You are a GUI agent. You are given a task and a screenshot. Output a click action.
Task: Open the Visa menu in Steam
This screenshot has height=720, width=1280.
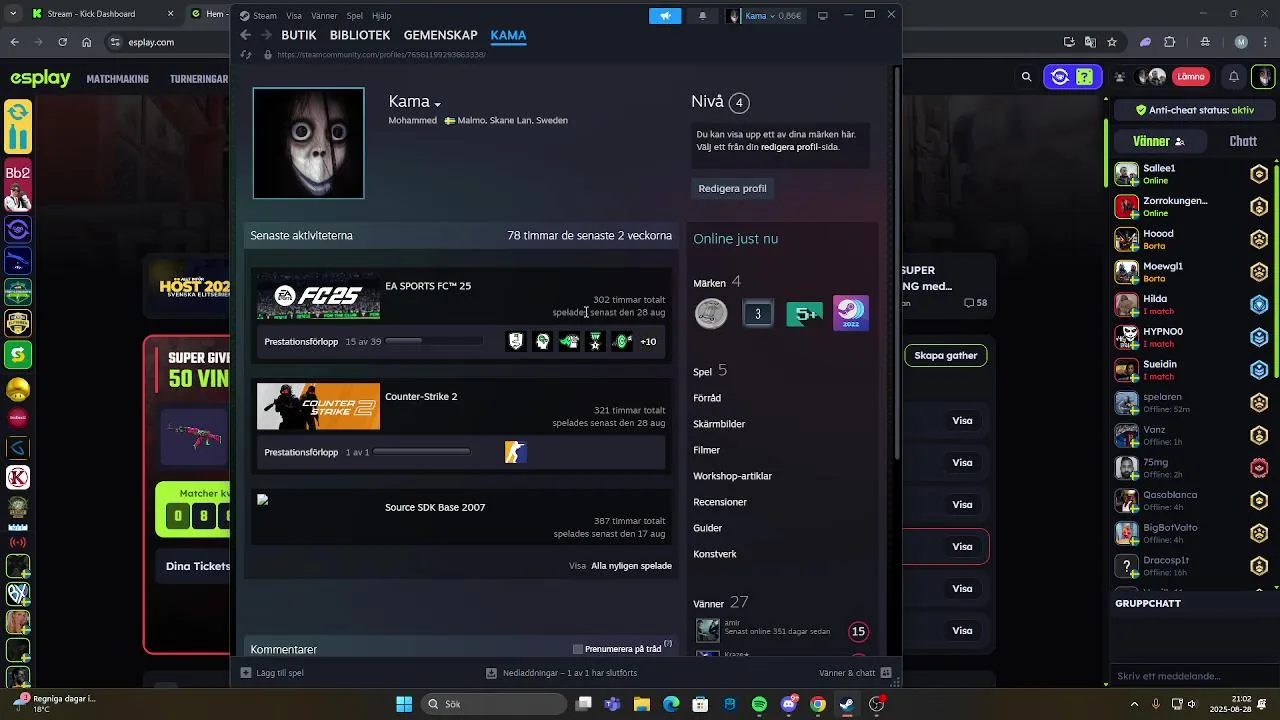click(294, 16)
